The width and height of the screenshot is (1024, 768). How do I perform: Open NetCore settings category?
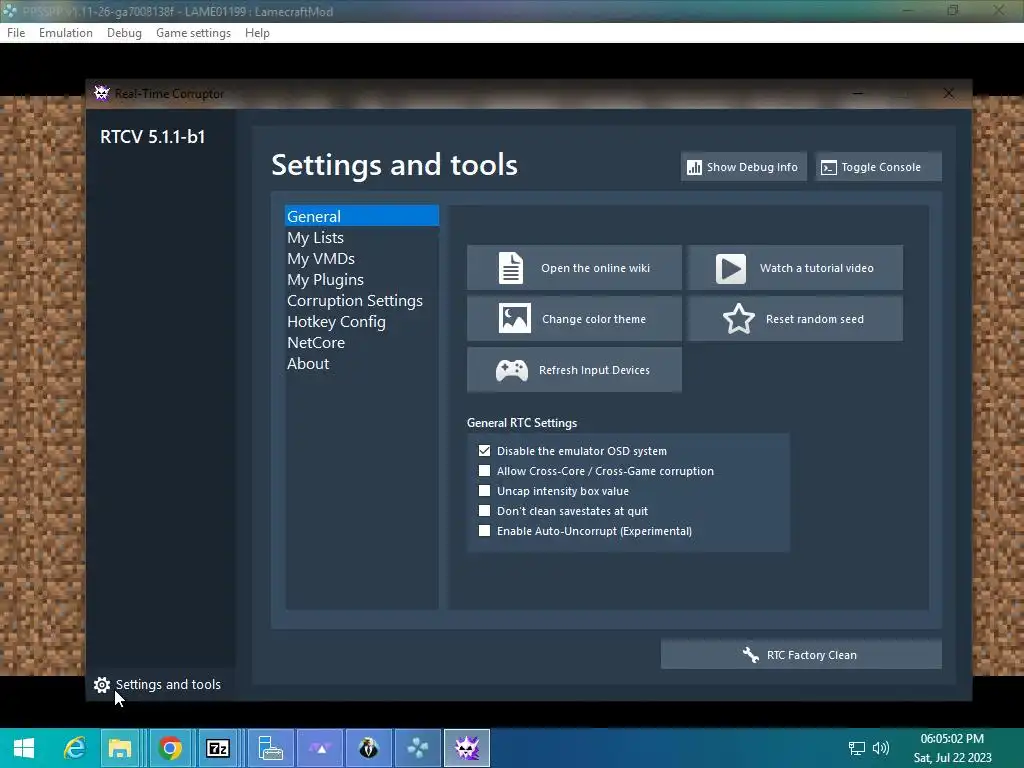coord(362,342)
